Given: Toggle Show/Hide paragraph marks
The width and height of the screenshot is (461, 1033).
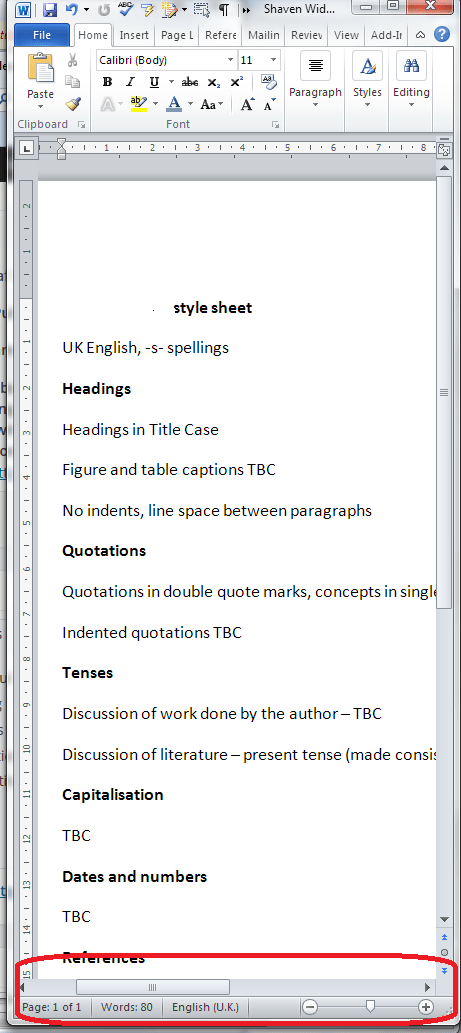Looking at the screenshot, I should point(225,10).
